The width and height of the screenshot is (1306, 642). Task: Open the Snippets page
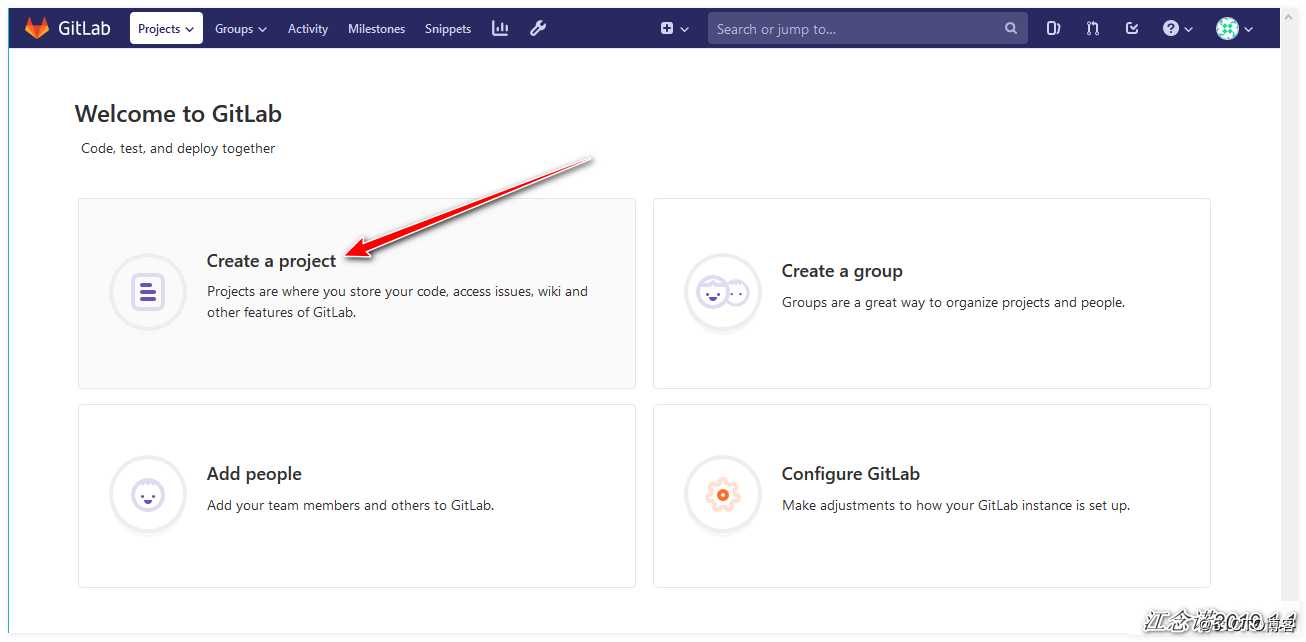tap(448, 29)
